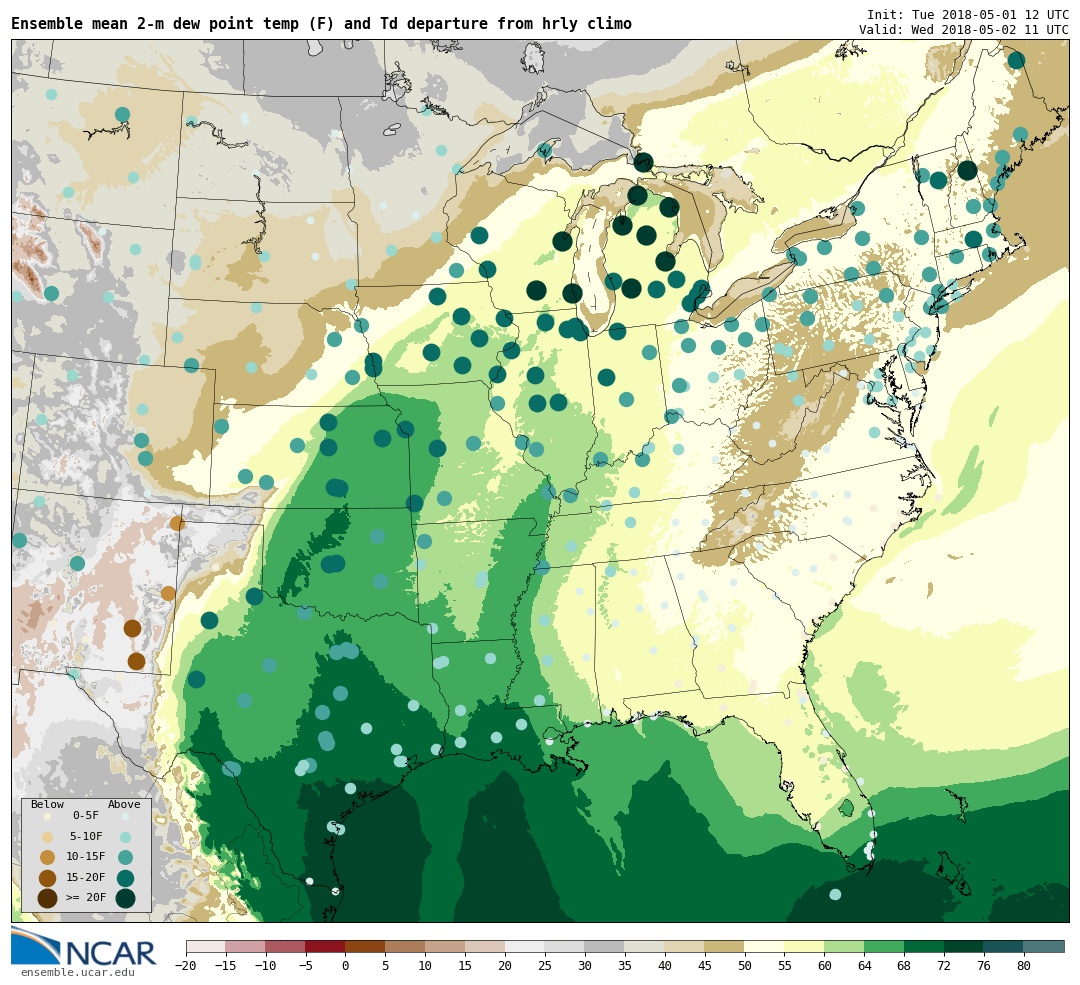Select the '5-10F' legend label
Image resolution: width=1080 pixels, height=985 pixels.
coord(86,836)
